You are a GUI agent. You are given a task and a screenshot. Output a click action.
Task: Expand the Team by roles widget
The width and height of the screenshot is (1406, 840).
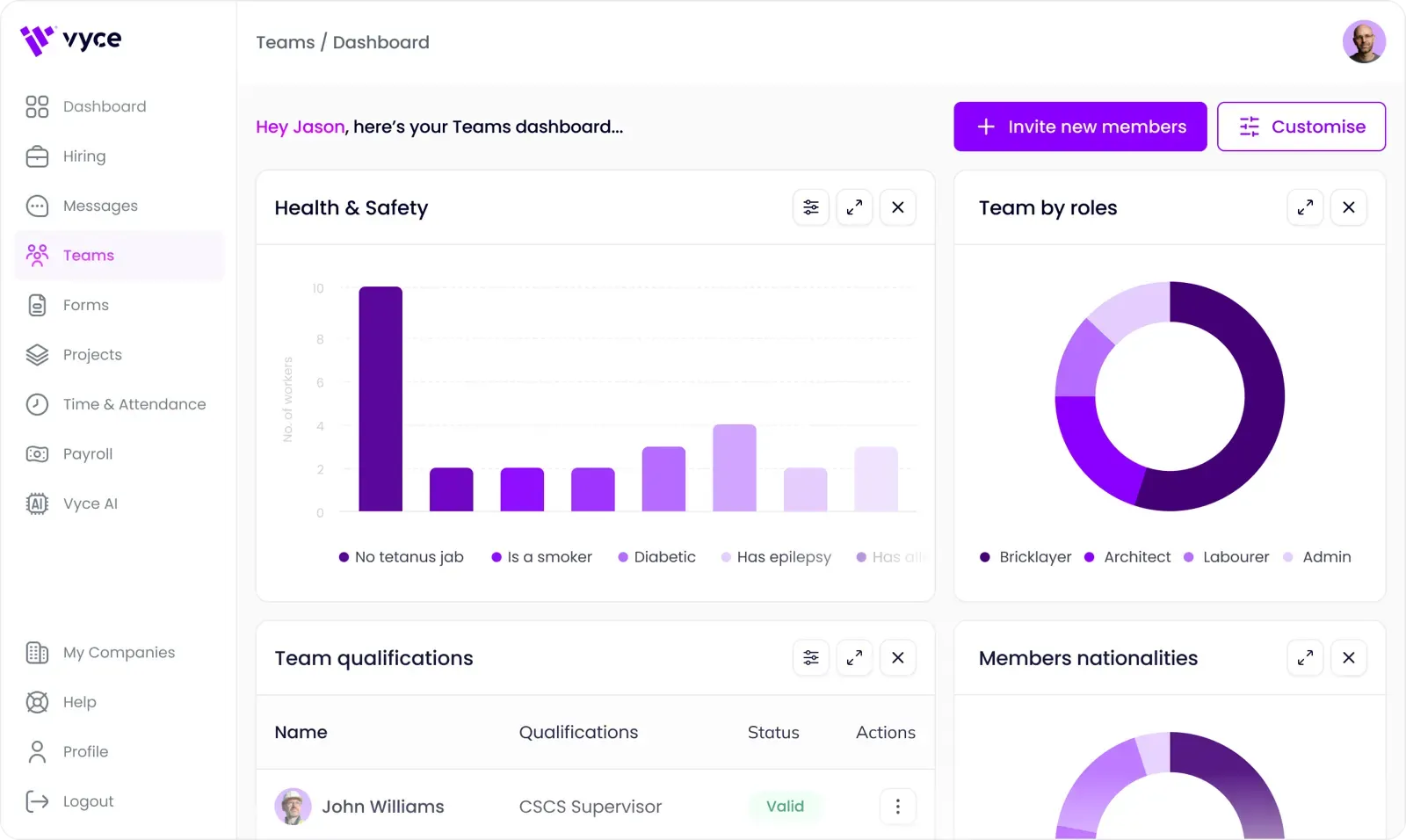1305,207
